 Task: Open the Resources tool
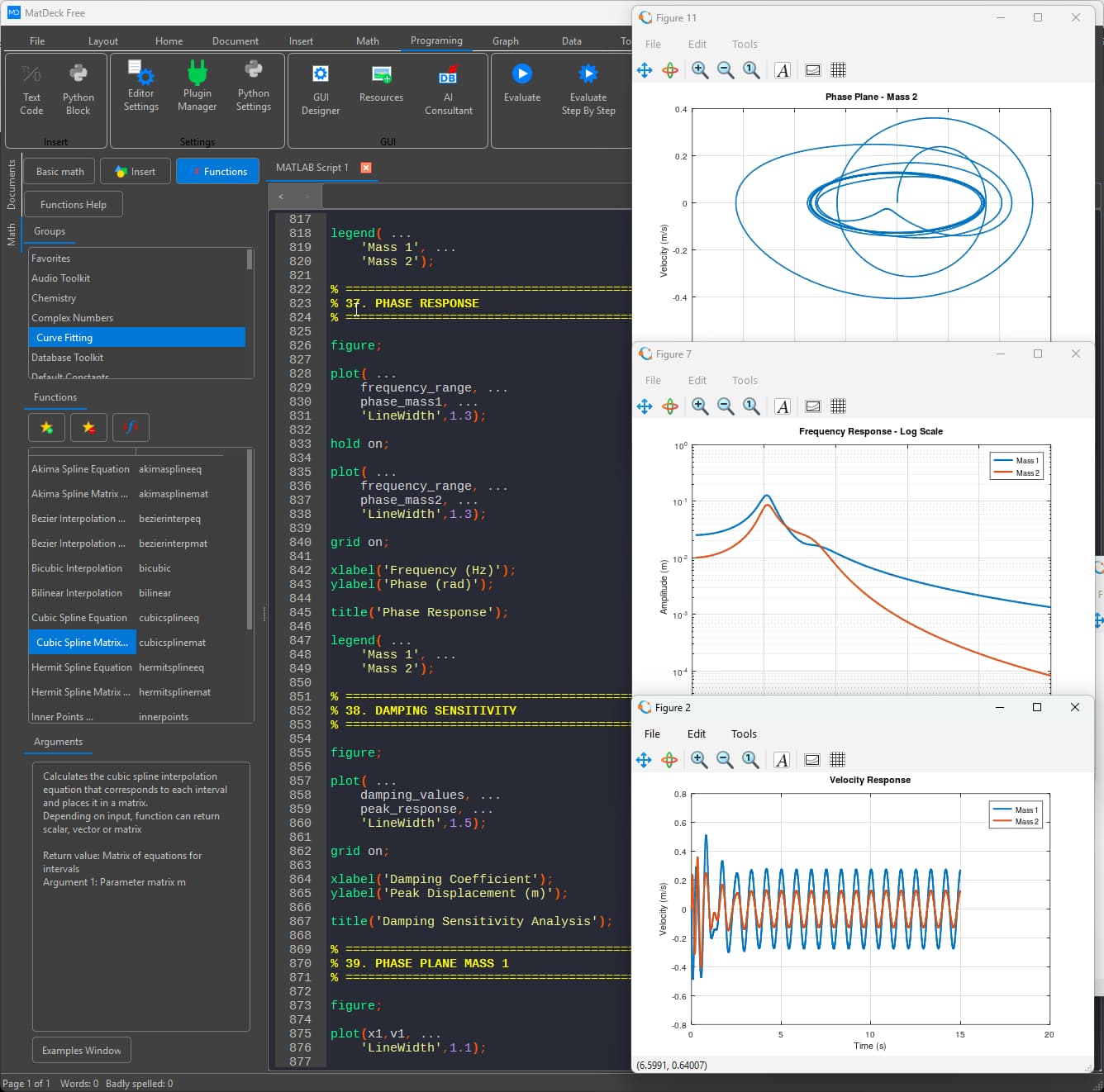[x=381, y=84]
